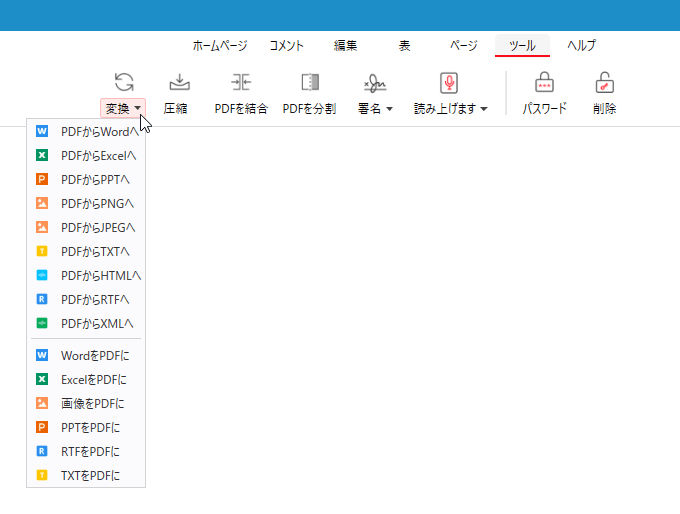
Task: Choose 画像をPDFに menu entry
Action: [x=86, y=403]
